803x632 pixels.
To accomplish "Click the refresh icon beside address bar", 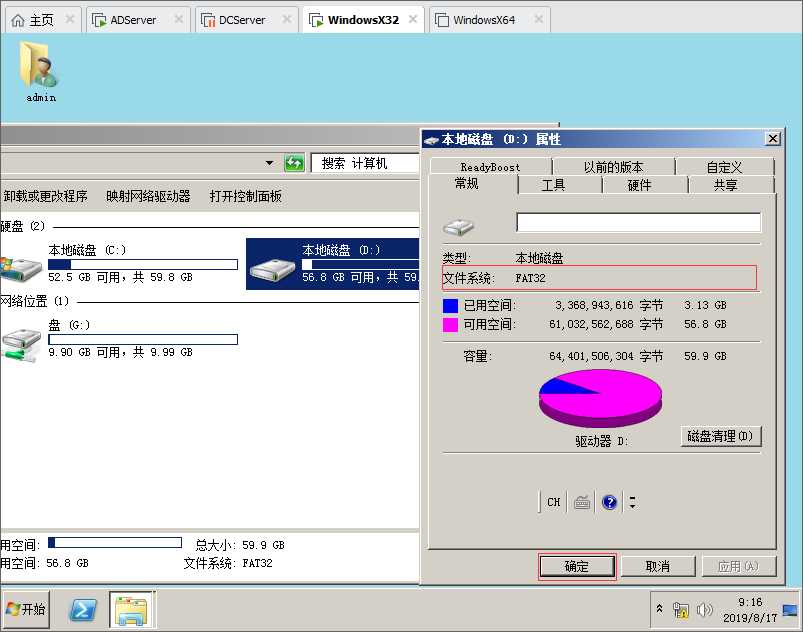I will point(294,163).
